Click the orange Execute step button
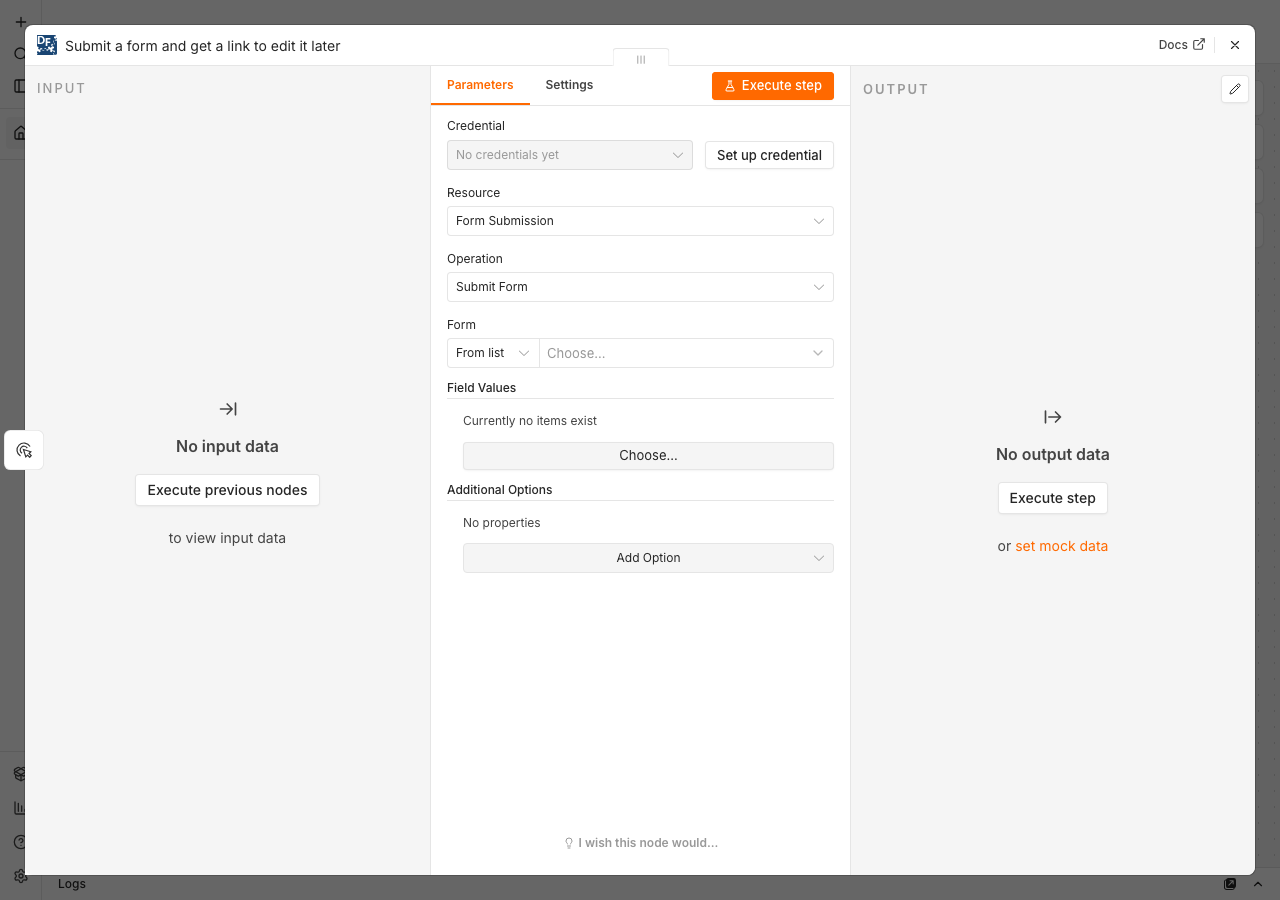Image resolution: width=1280 pixels, height=900 pixels. coord(773,86)
